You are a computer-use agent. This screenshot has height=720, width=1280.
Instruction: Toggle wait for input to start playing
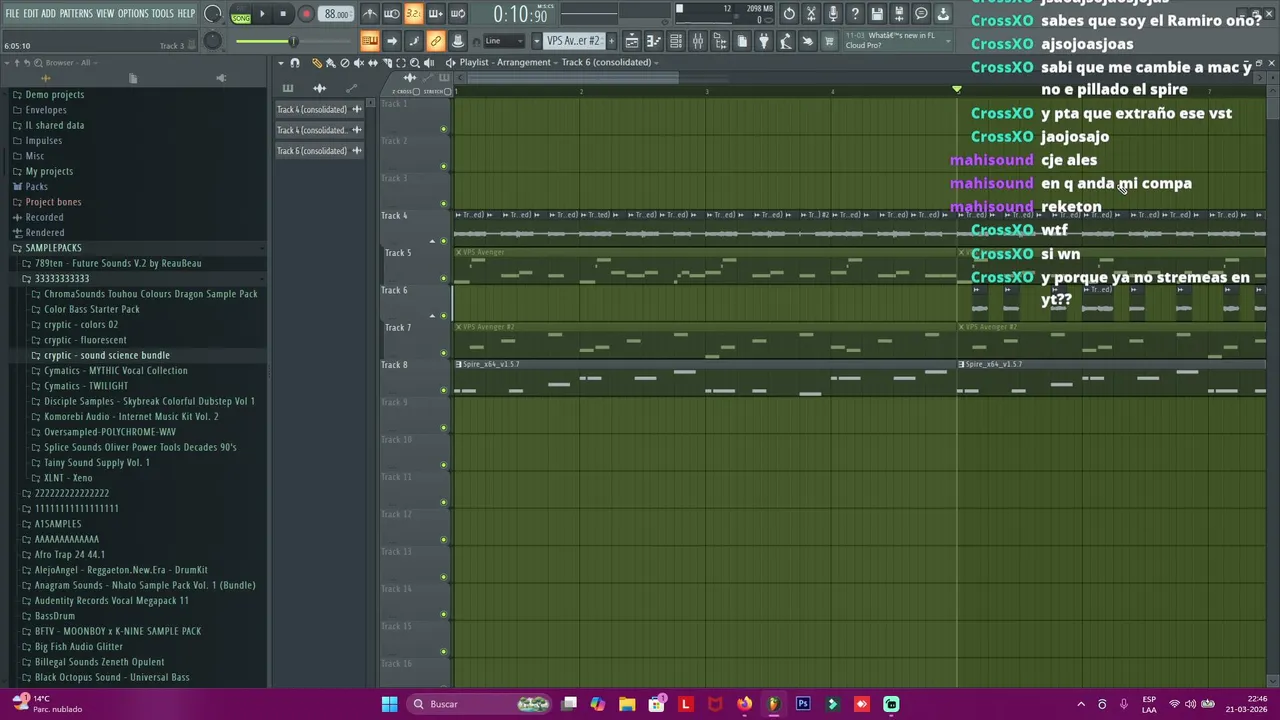[392, 14]
